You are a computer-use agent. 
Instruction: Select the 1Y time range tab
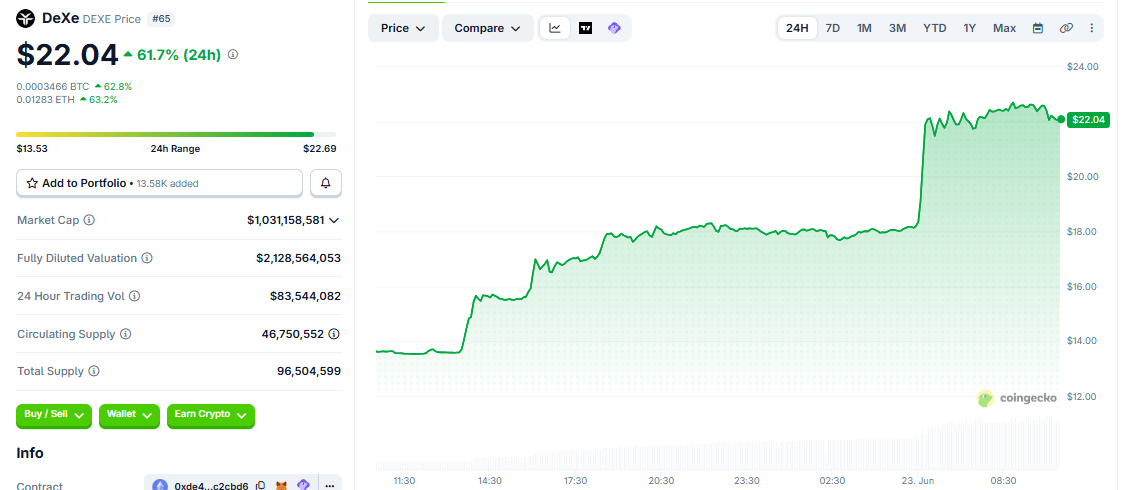pyautogui.click(x=970, y=28)
